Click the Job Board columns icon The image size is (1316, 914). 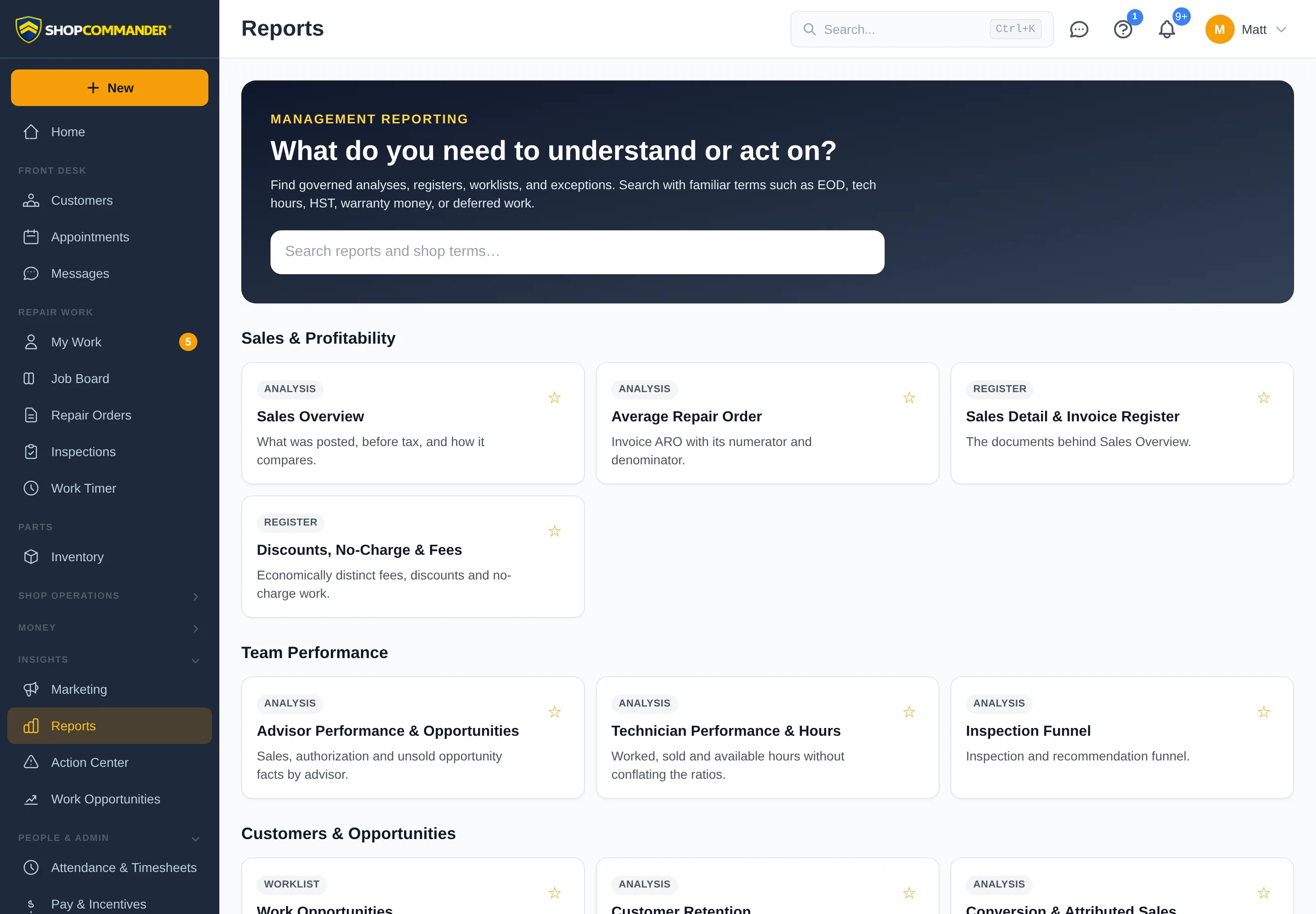coord(29,378)
